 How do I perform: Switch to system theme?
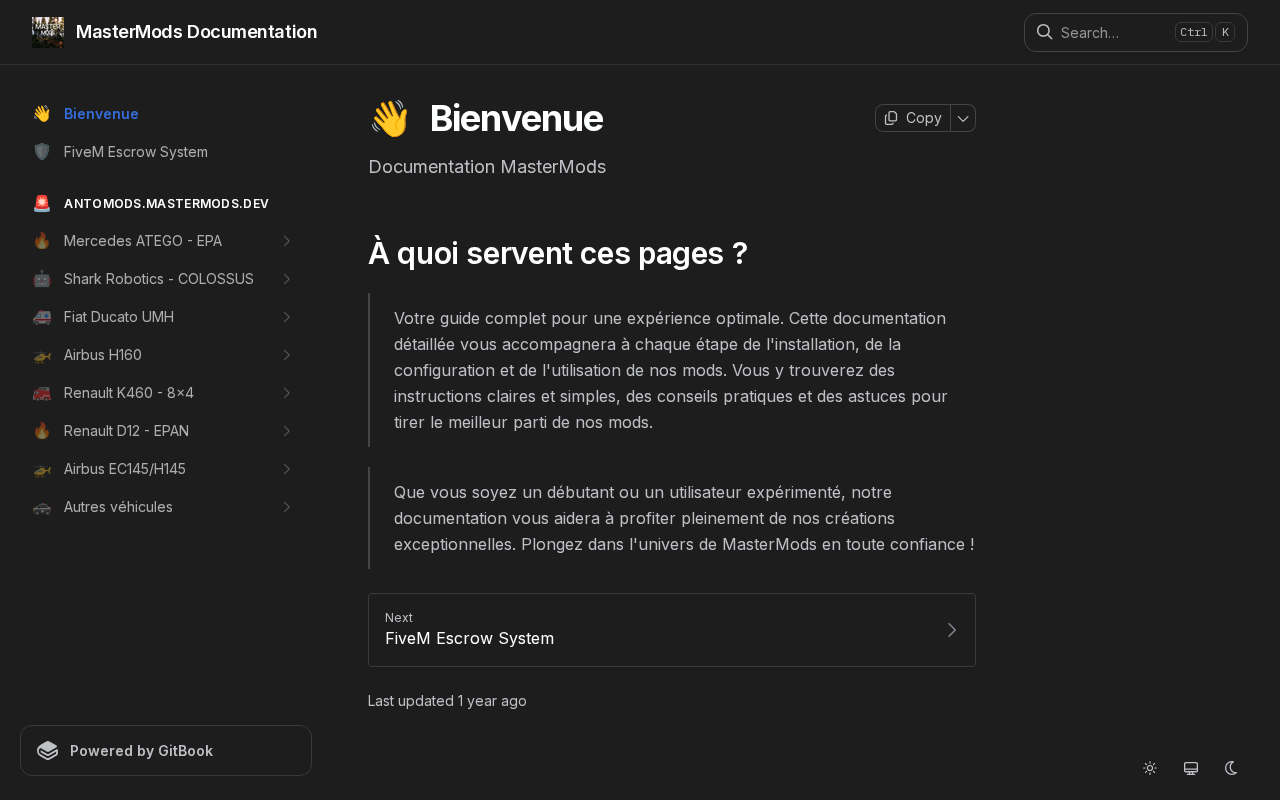(1191, 768)
